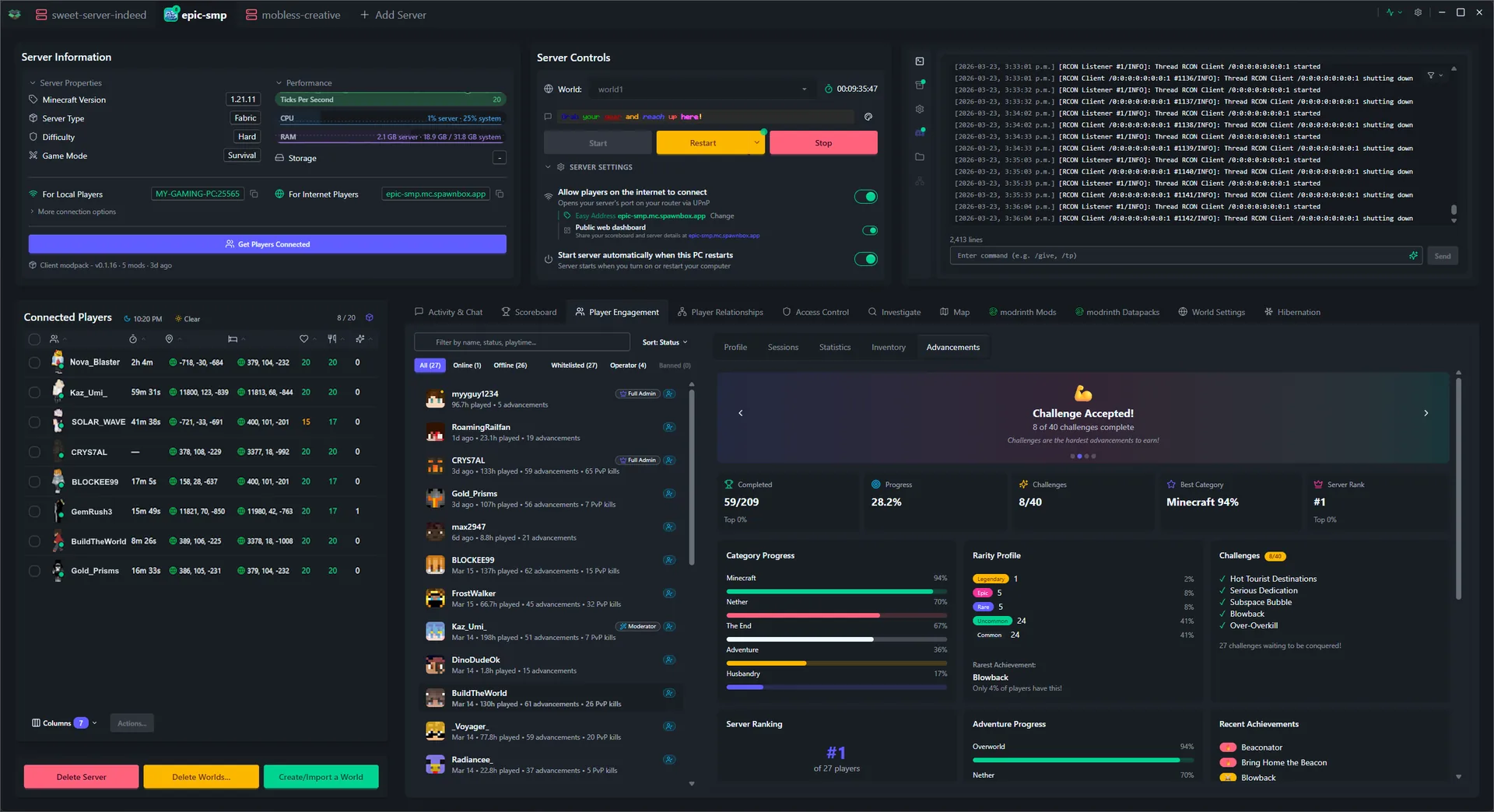The width and height of the screenshot is (1494, 812).
Task: Turn off Public web dashboard
Action: [x=870, y=230]
